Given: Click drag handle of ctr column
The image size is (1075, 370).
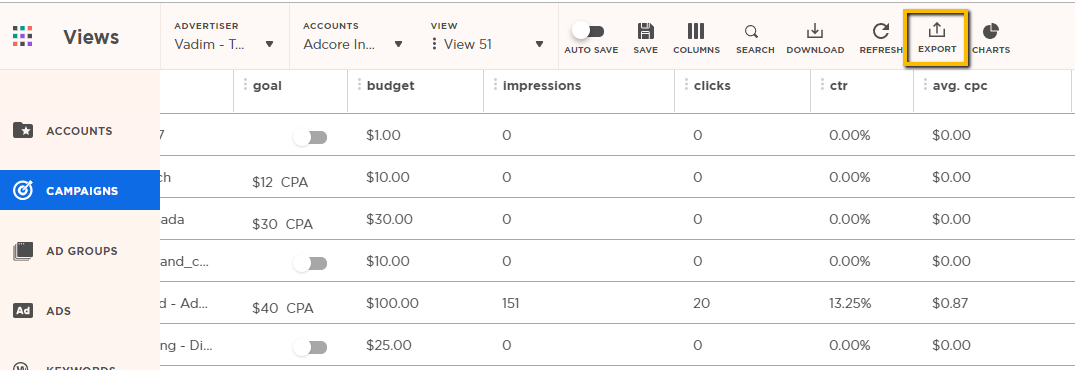Looking at the screenshot, I should pyautogui.click(x=822, y=85).
